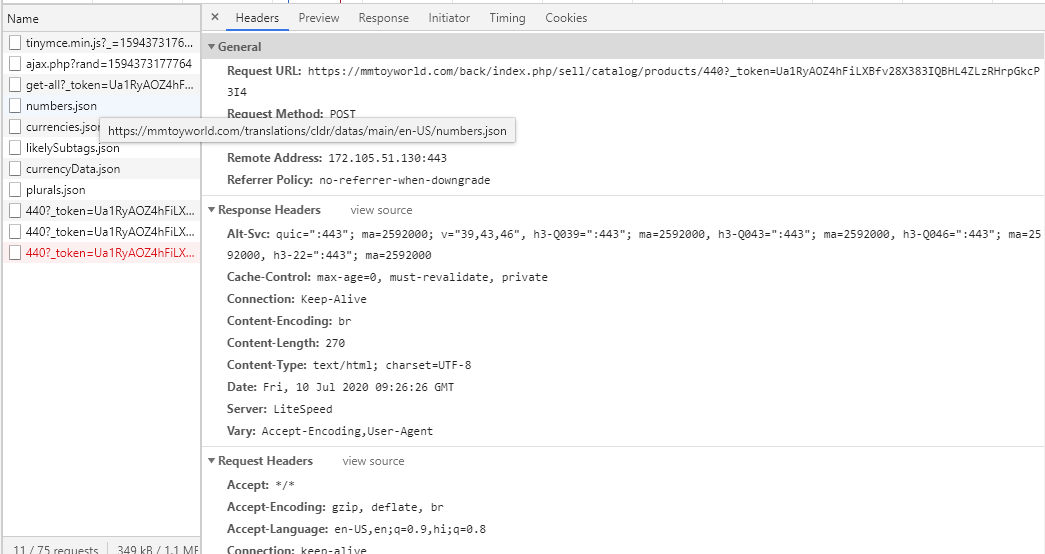1045x554 pixels.
Task: Close the request details pane
Action: tap(215, 18)
